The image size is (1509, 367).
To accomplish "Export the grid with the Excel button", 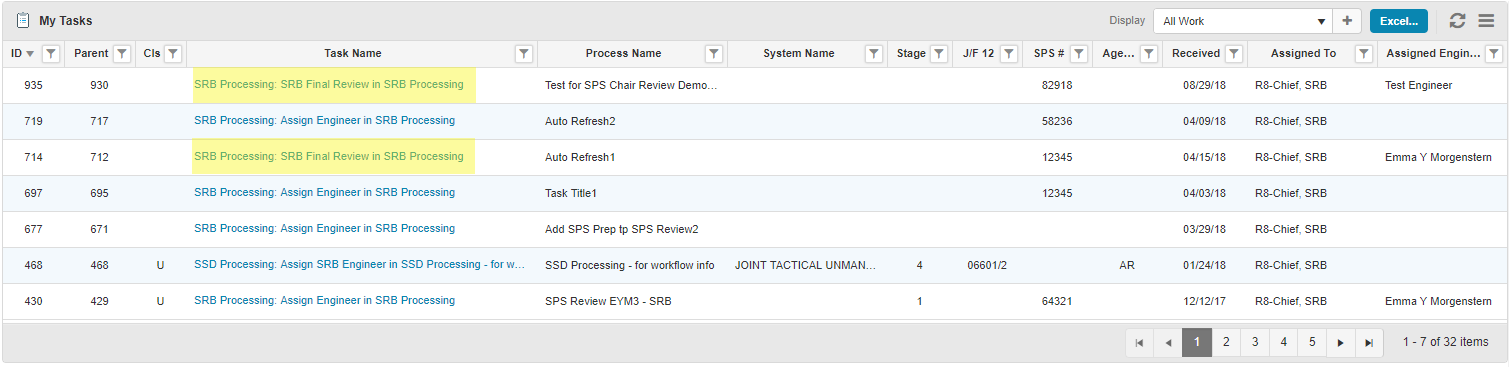I will coord(1399,21).
